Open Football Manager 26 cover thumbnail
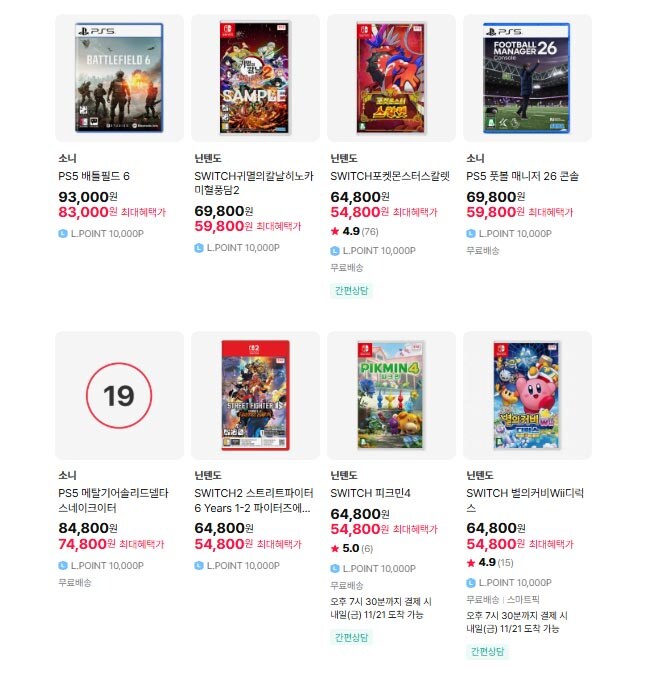 [527, 78]
